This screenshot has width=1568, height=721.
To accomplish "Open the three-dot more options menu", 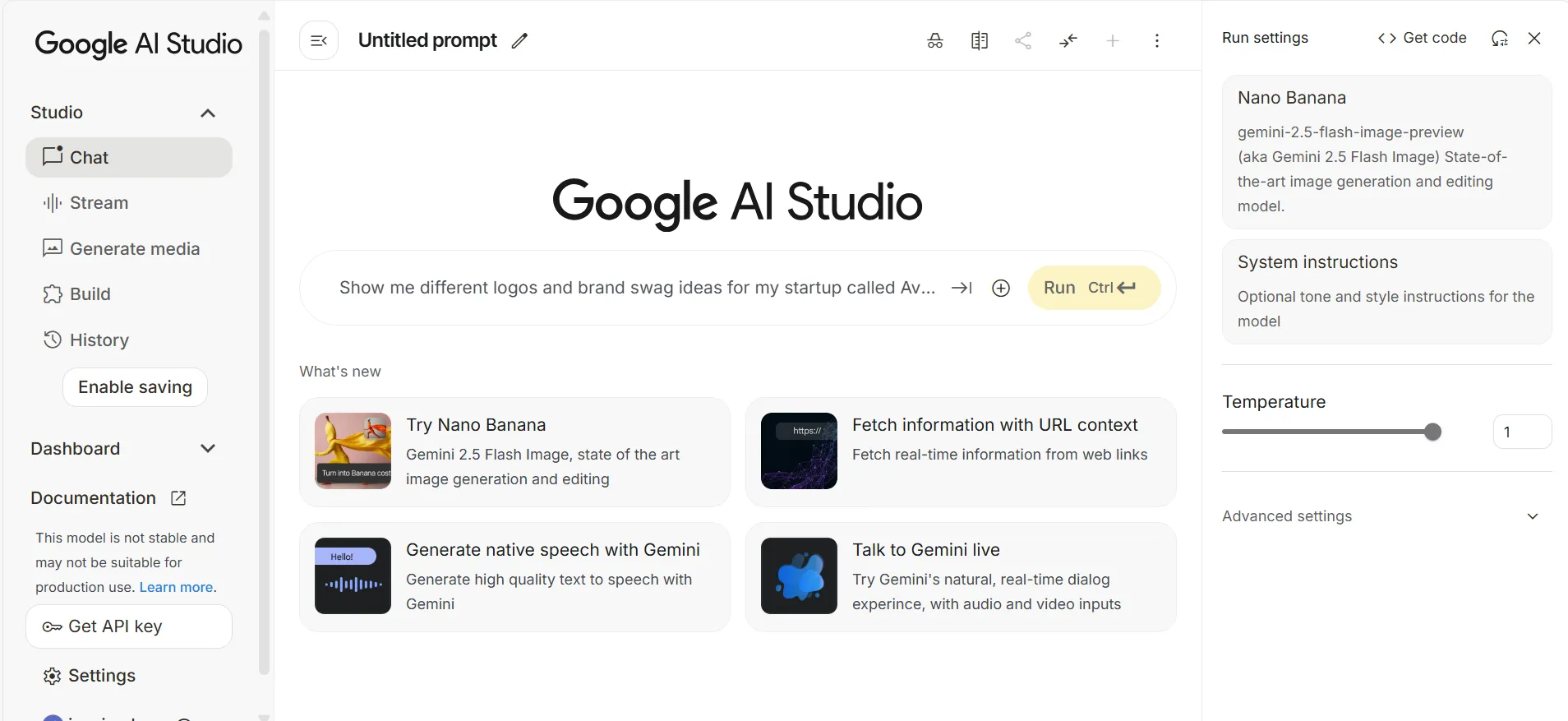I will (1157, 40).
